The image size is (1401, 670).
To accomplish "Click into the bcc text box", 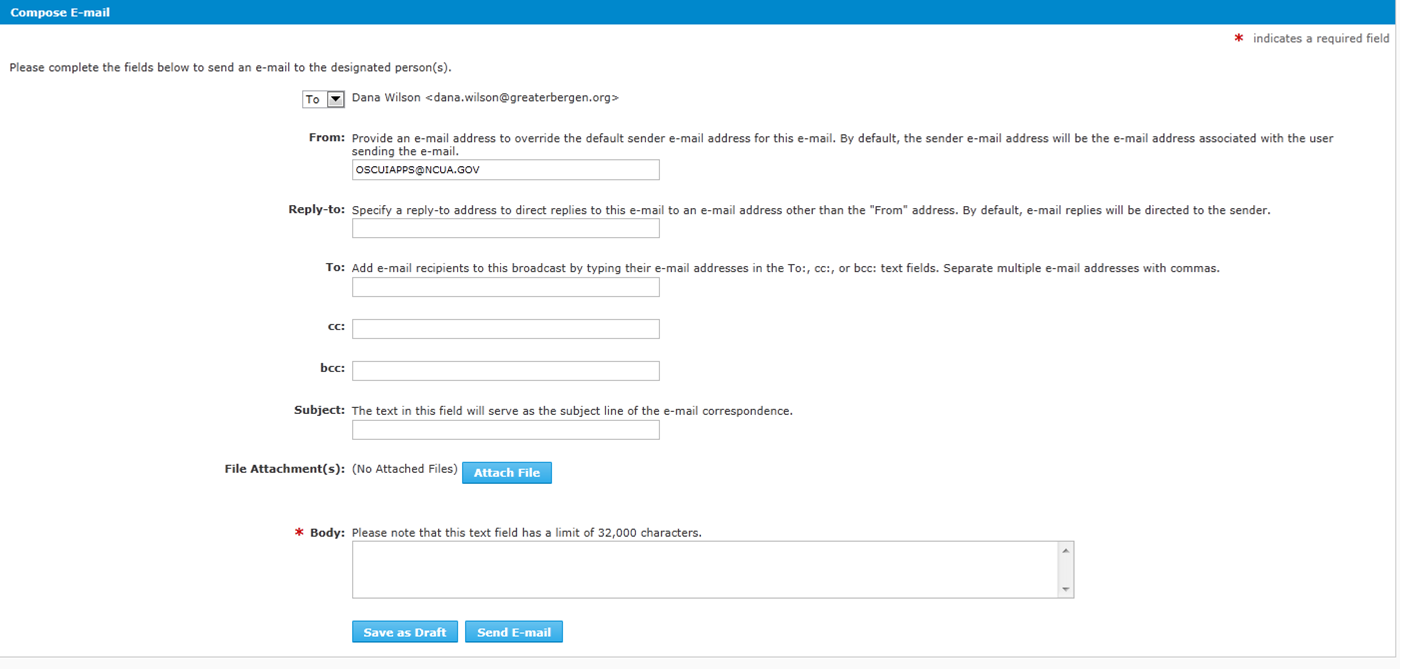I will (505, 371).
